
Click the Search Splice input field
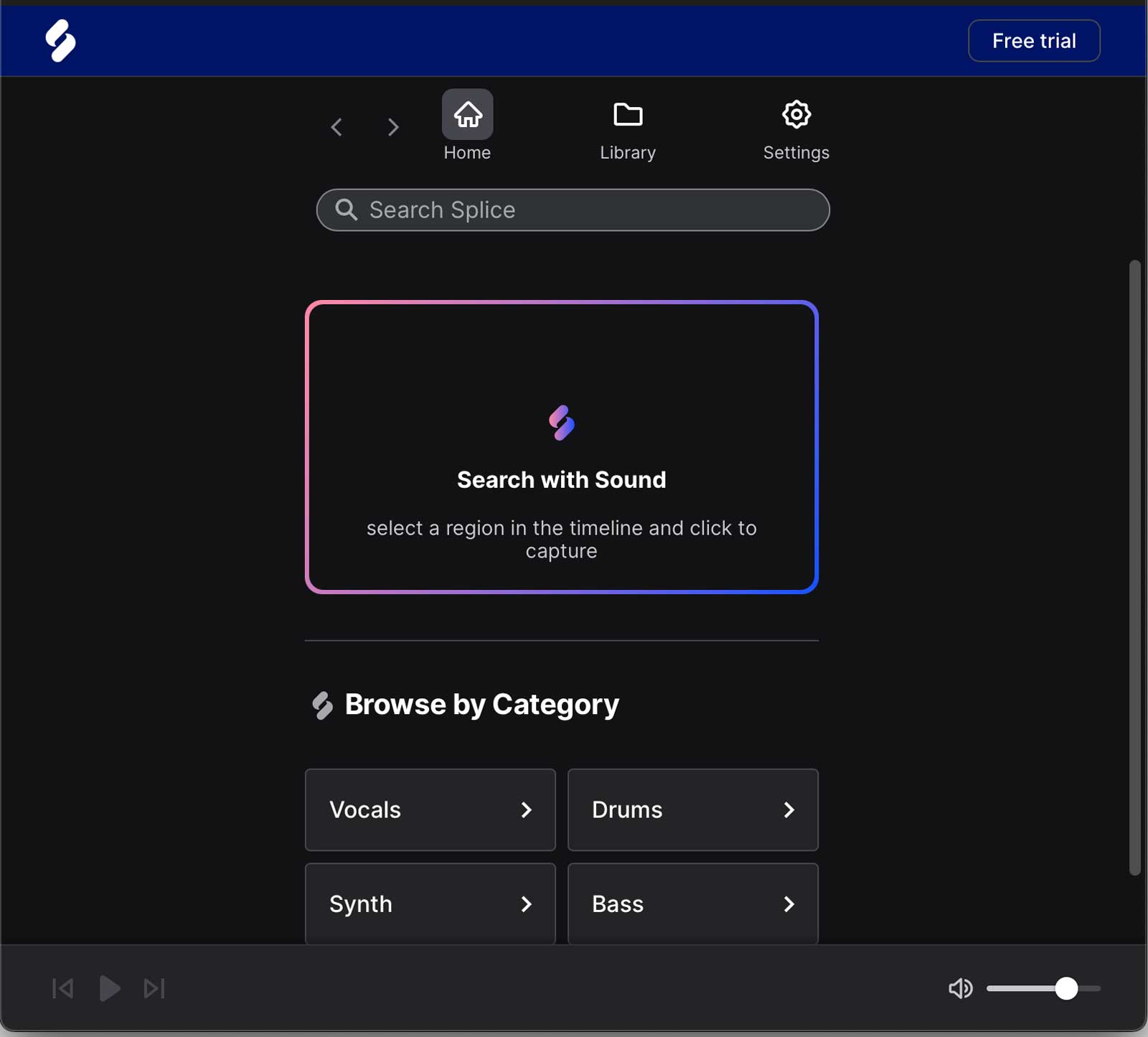pos(573,210)
